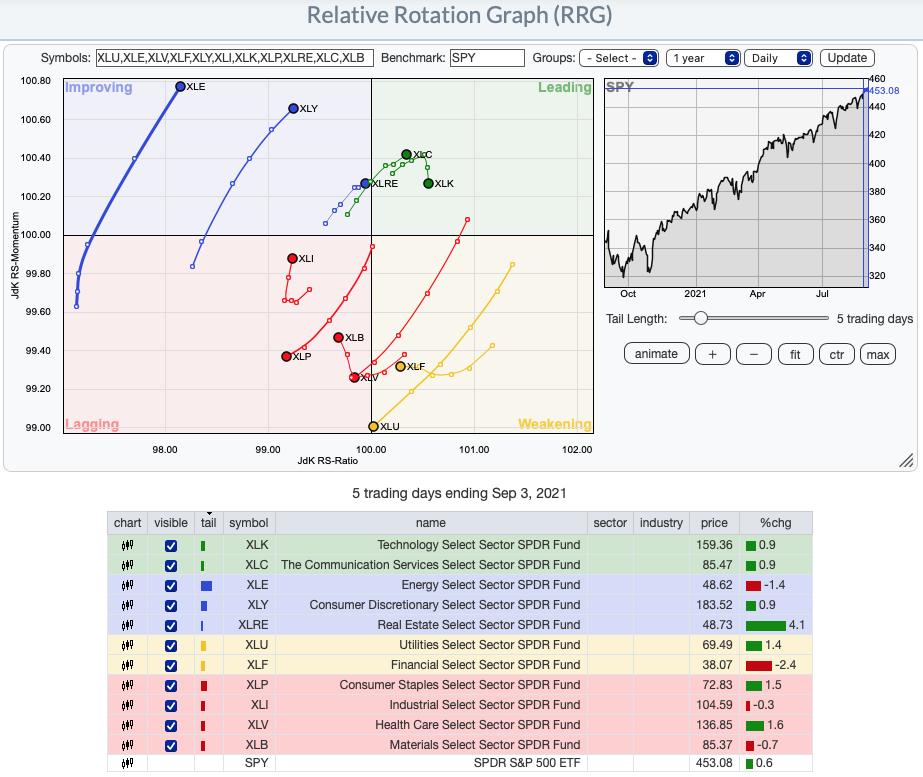
Task: Uncheck visibility for XLB
Action: 171,746
